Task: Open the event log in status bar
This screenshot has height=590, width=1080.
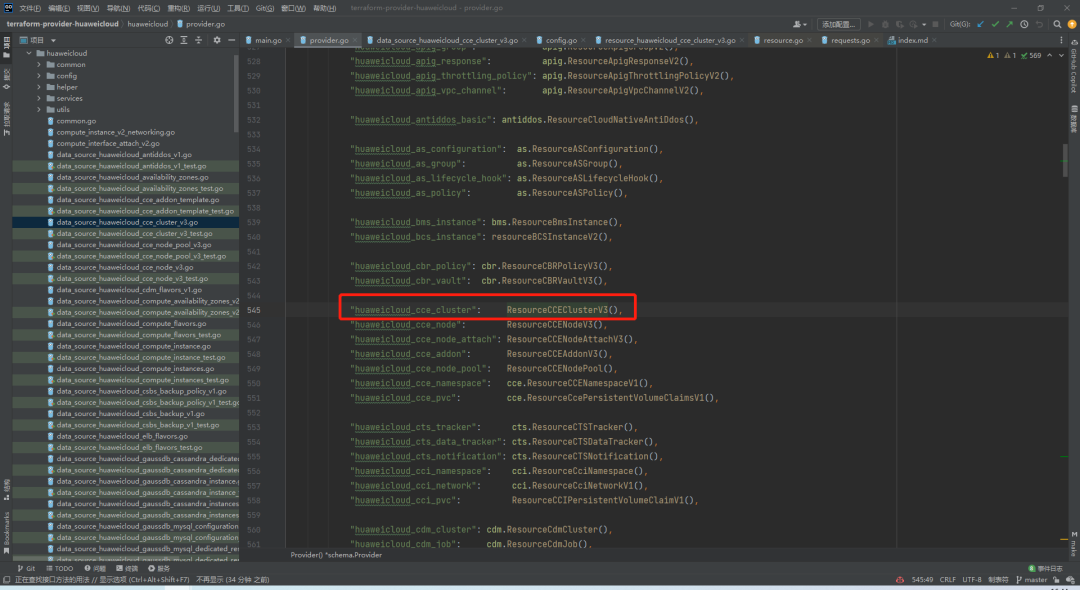Action: [x=1046, y=569]
